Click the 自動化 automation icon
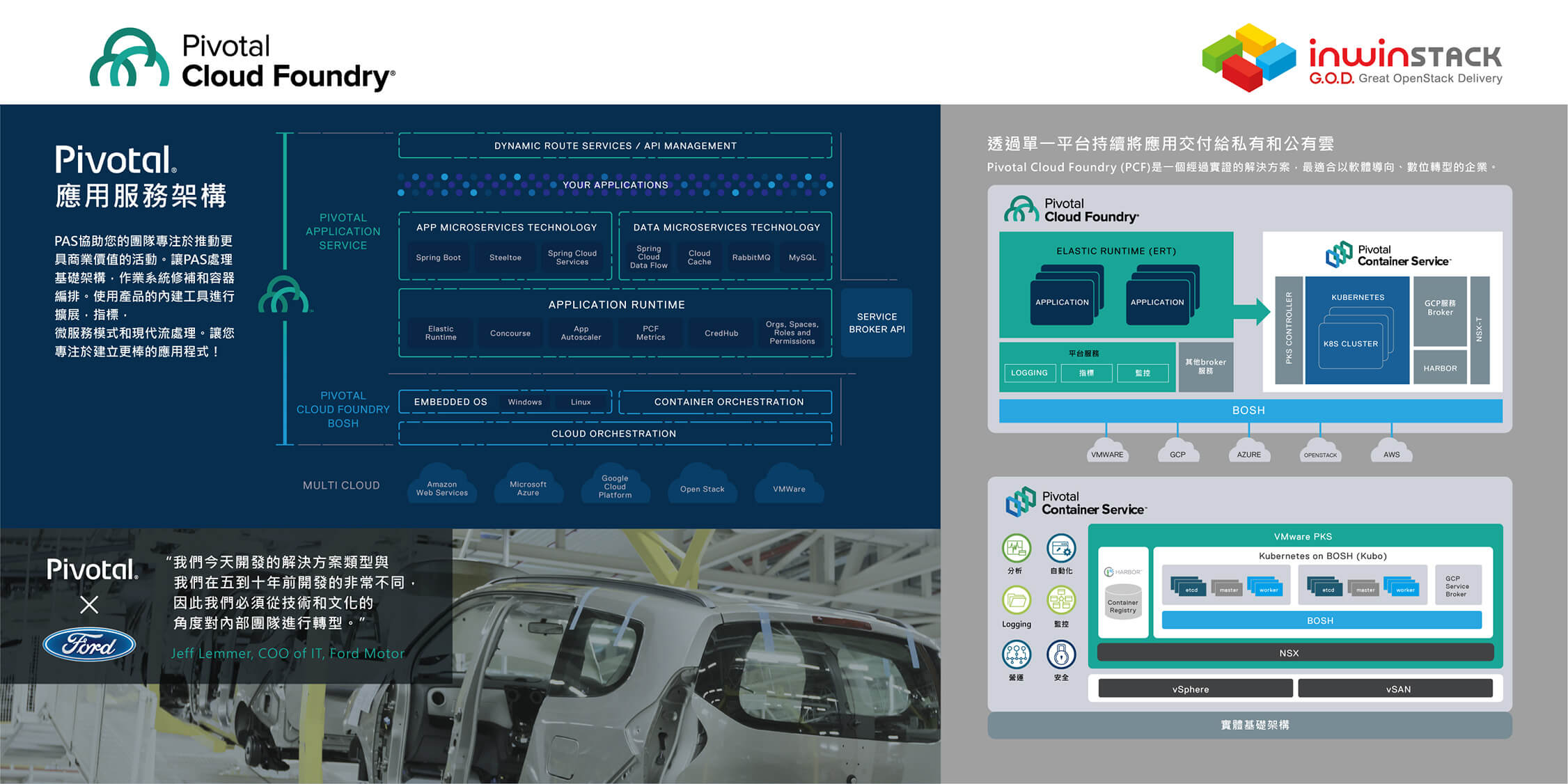 1061,548
